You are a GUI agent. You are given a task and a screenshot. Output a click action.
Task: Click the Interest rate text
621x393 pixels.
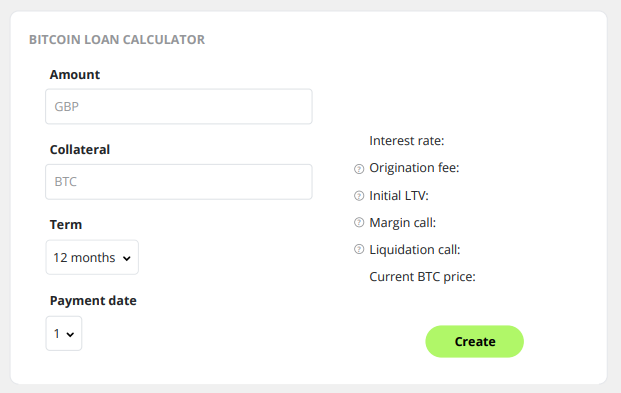tap(407, 141)
